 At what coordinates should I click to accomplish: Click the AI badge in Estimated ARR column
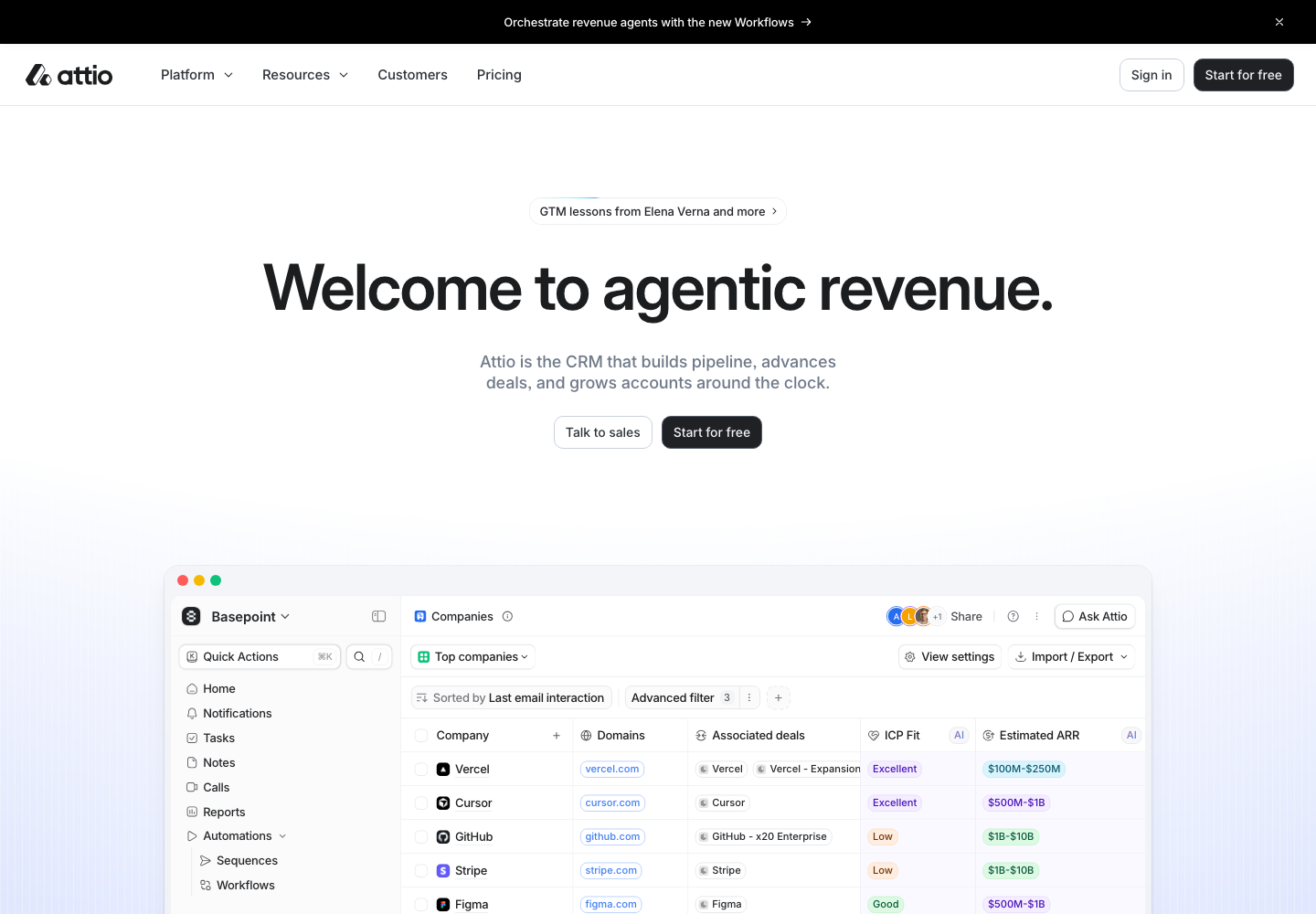(x=1131, y=735)
